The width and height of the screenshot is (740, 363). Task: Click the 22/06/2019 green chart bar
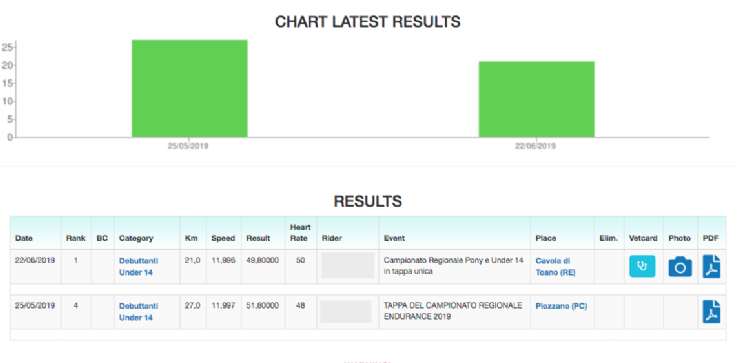[x=537, y=99]
